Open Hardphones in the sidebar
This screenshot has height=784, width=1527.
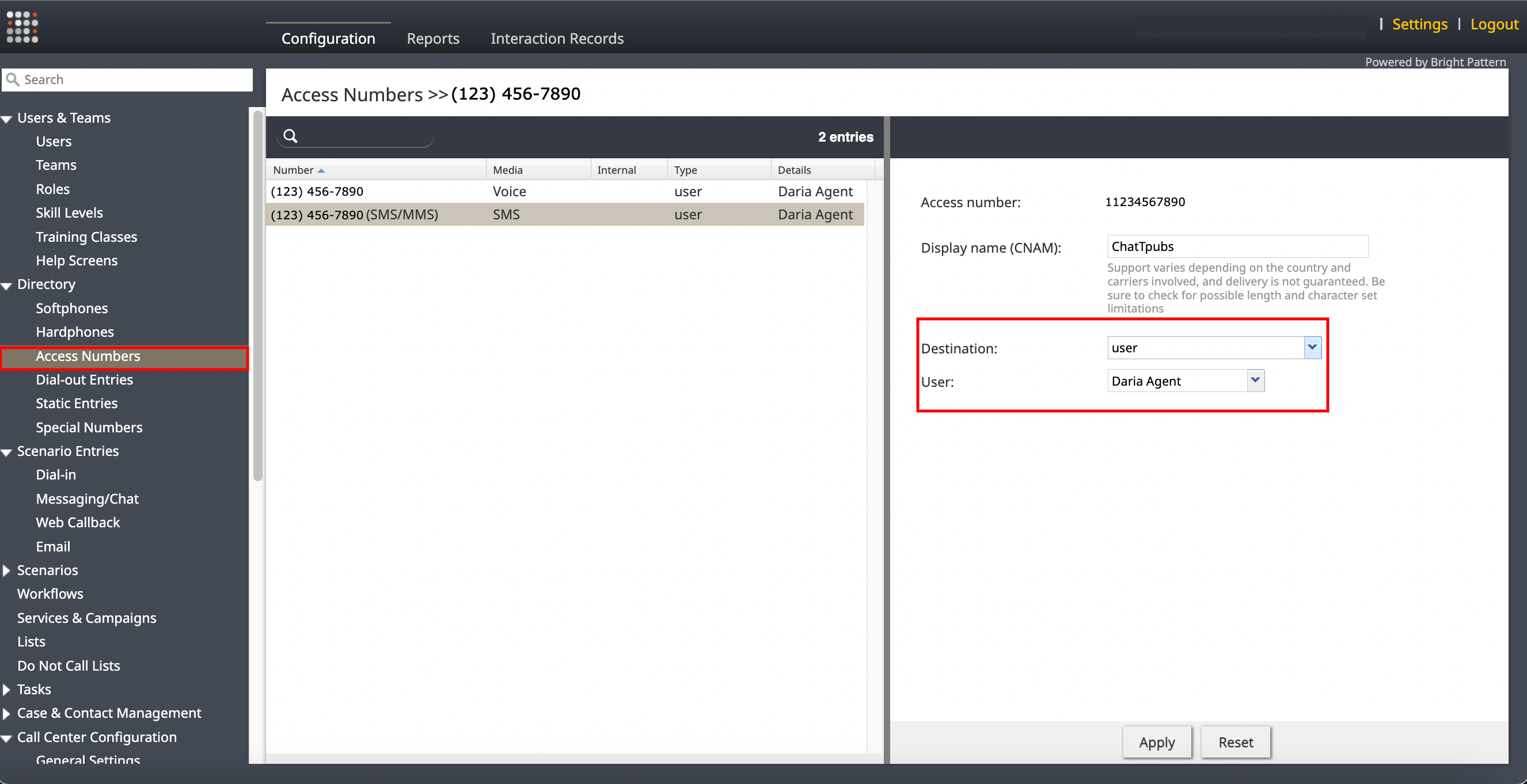(x=75, y=332)
